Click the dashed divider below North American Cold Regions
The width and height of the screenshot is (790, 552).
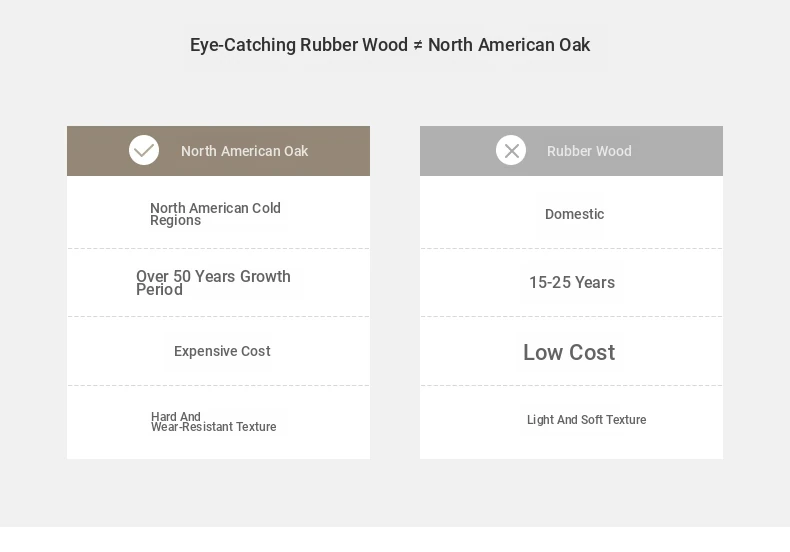218,248
